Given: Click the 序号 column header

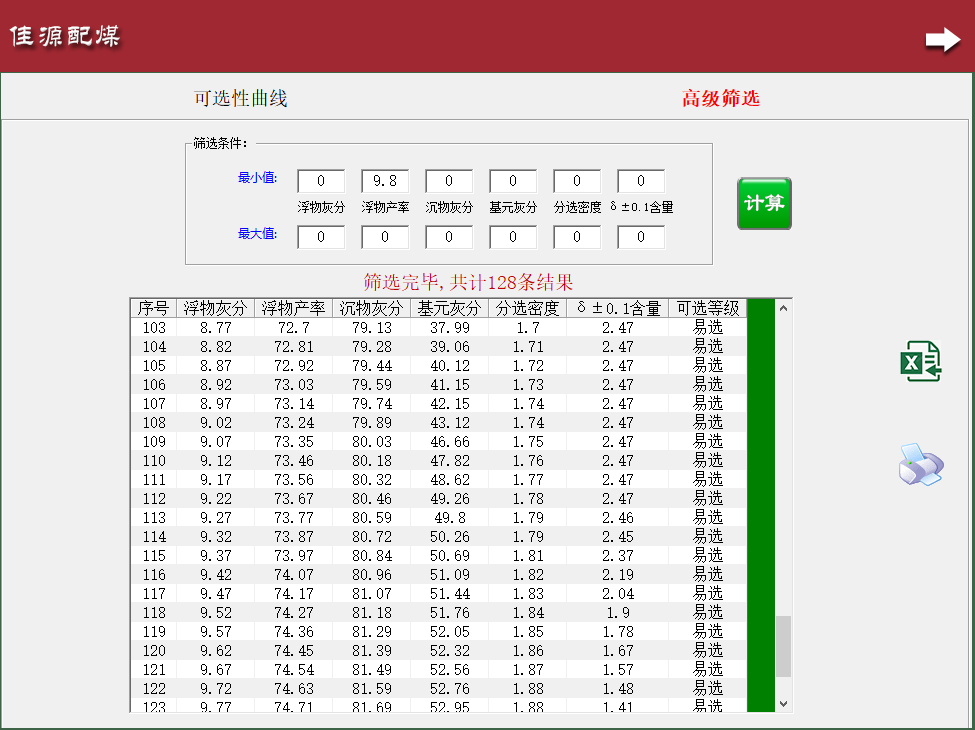Looking at the screenshot, I should (x=155, y=308).
